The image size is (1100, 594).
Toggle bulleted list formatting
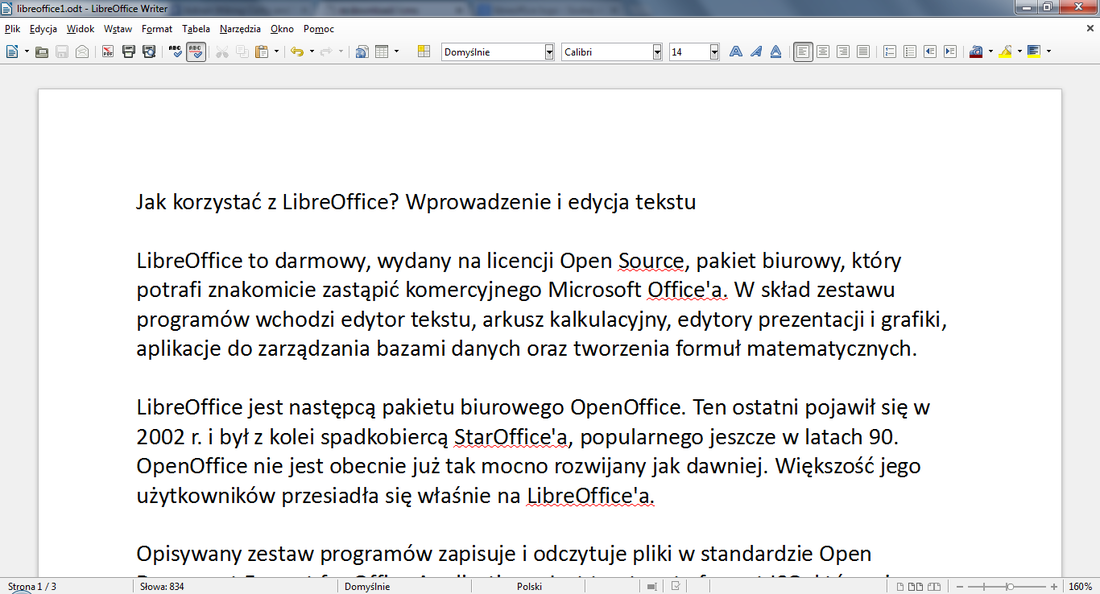click(x=910, y=51)
